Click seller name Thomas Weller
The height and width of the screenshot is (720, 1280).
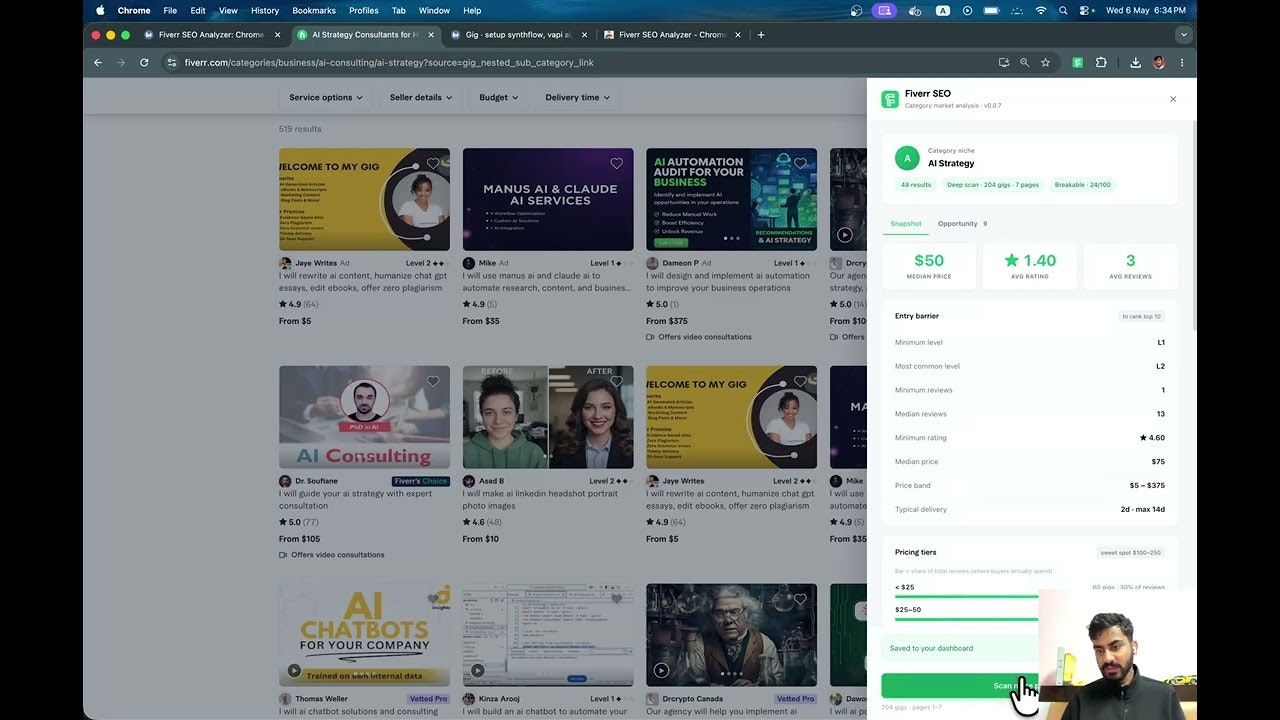coord(322,699)
